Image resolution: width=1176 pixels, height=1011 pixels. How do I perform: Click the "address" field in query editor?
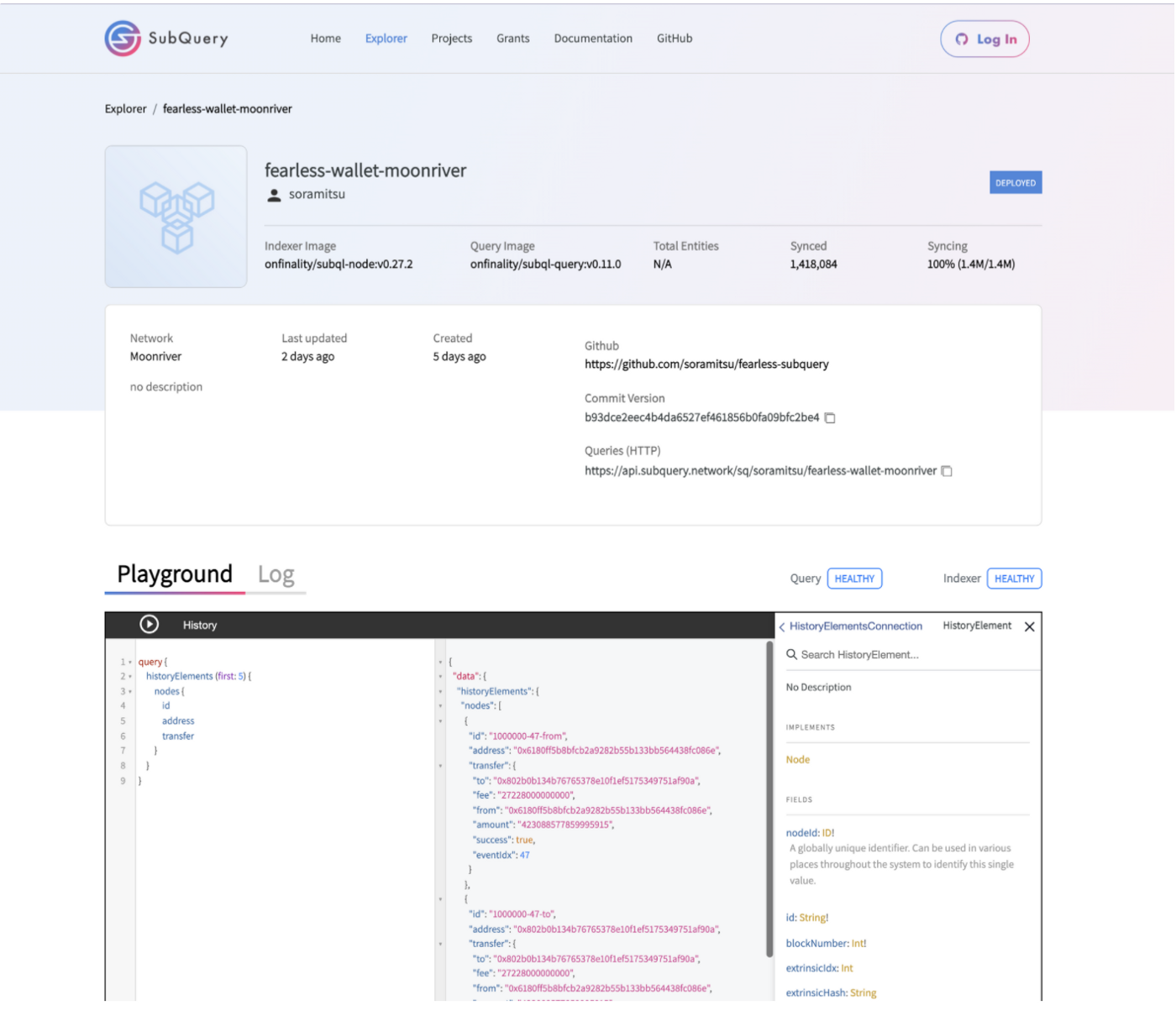[178, 721]
